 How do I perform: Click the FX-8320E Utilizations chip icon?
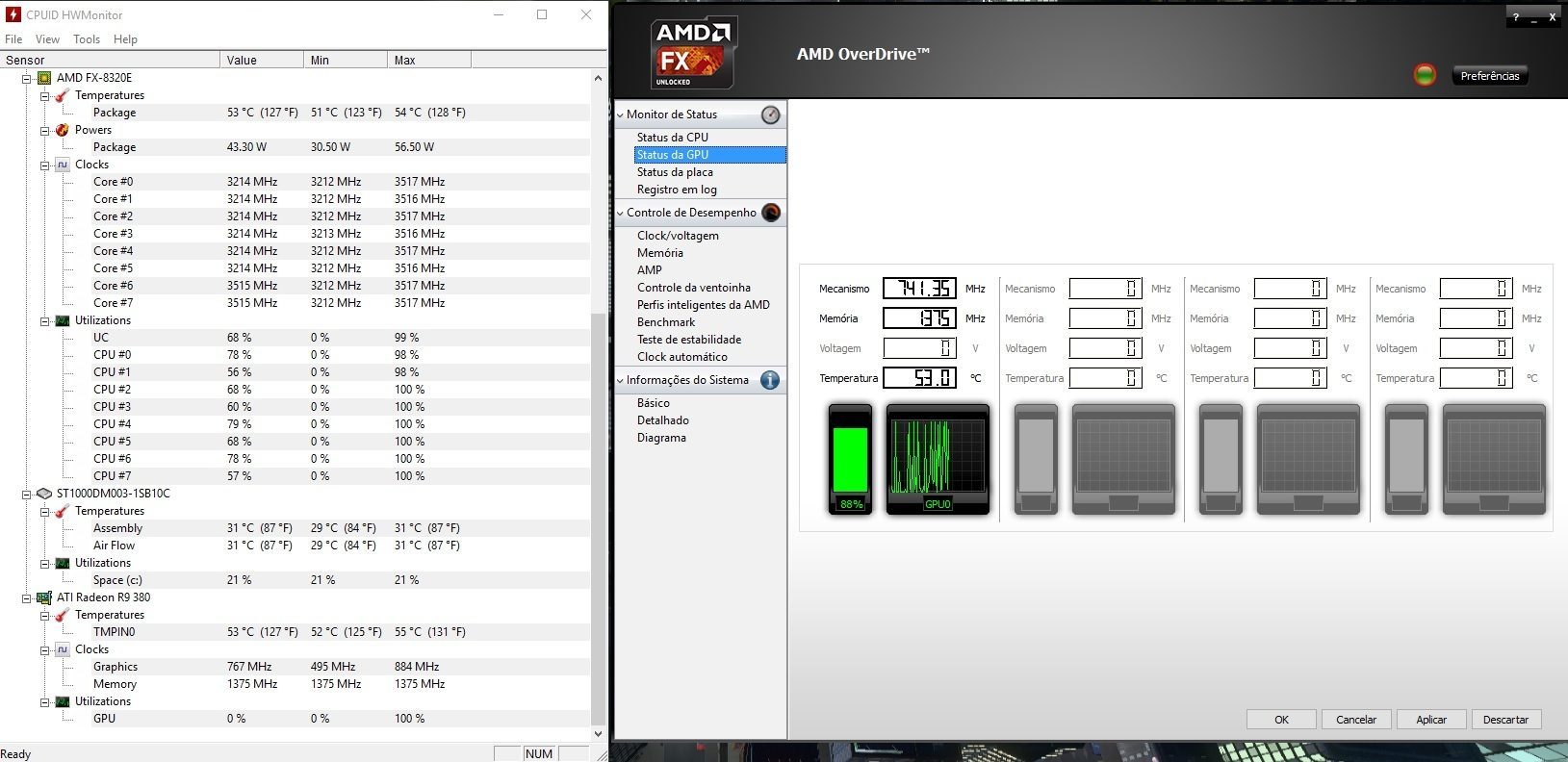pyautogui.click(x=63, y=320)
